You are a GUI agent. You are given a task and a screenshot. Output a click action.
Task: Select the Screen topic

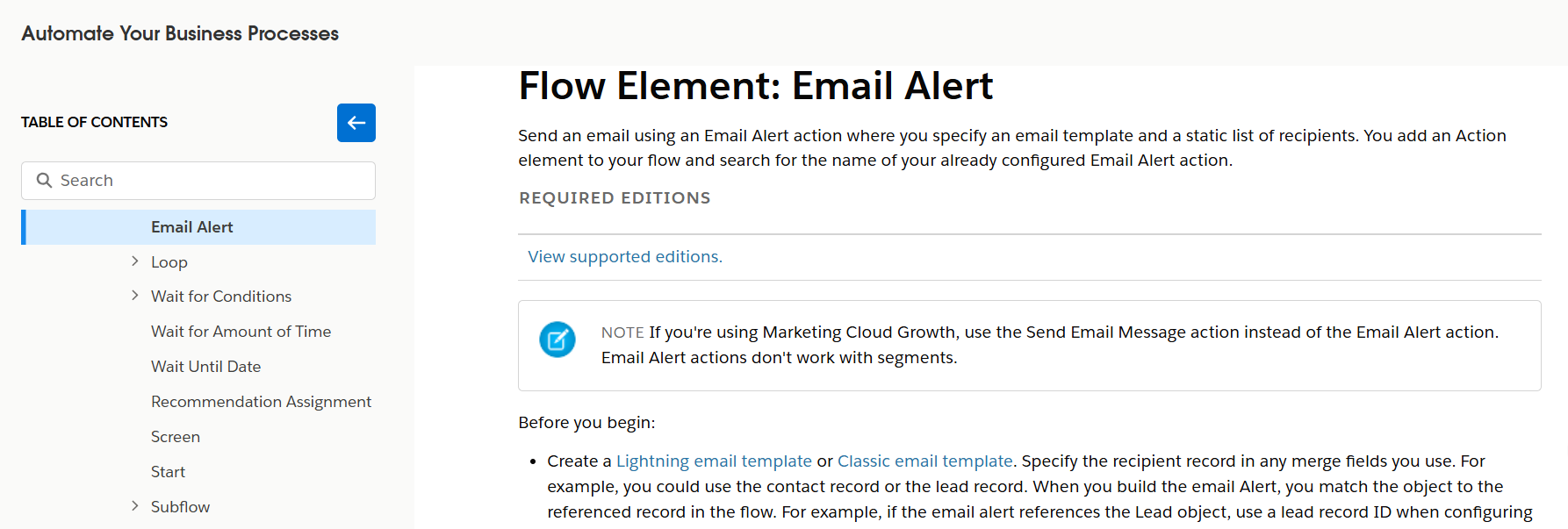click(x=176, y=436)
